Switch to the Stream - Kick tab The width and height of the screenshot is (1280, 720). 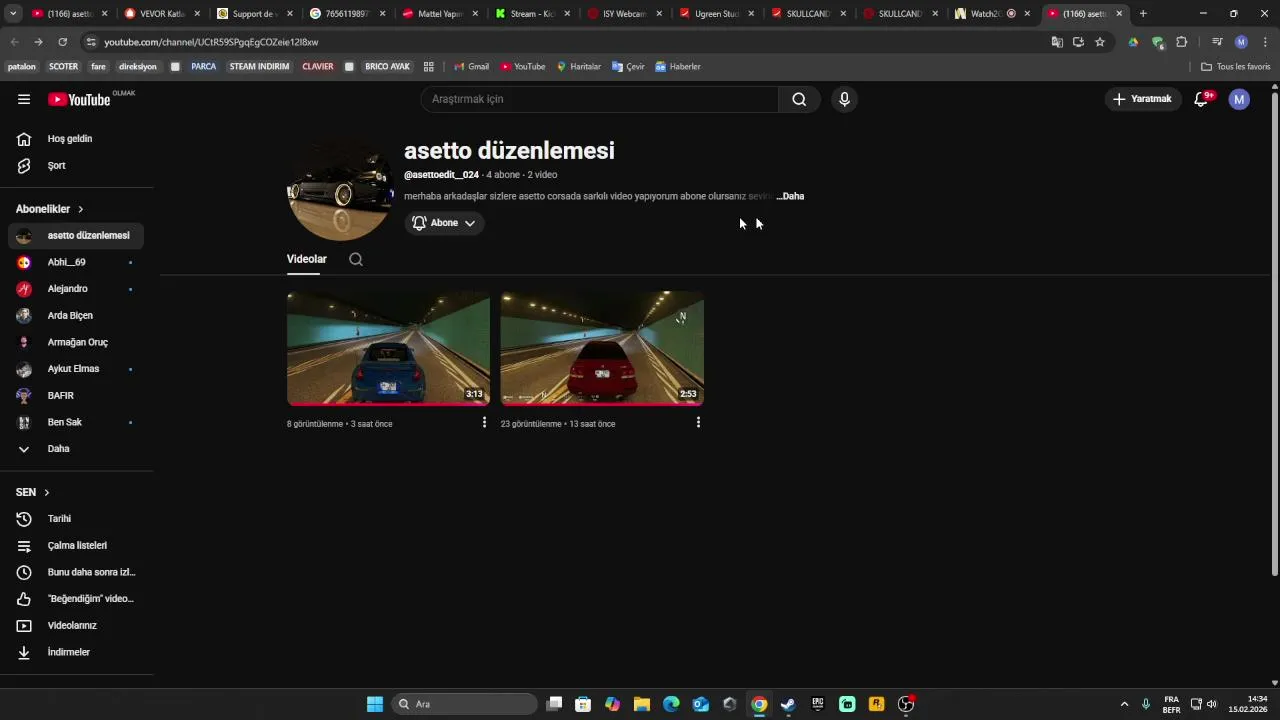pos(533,14)
